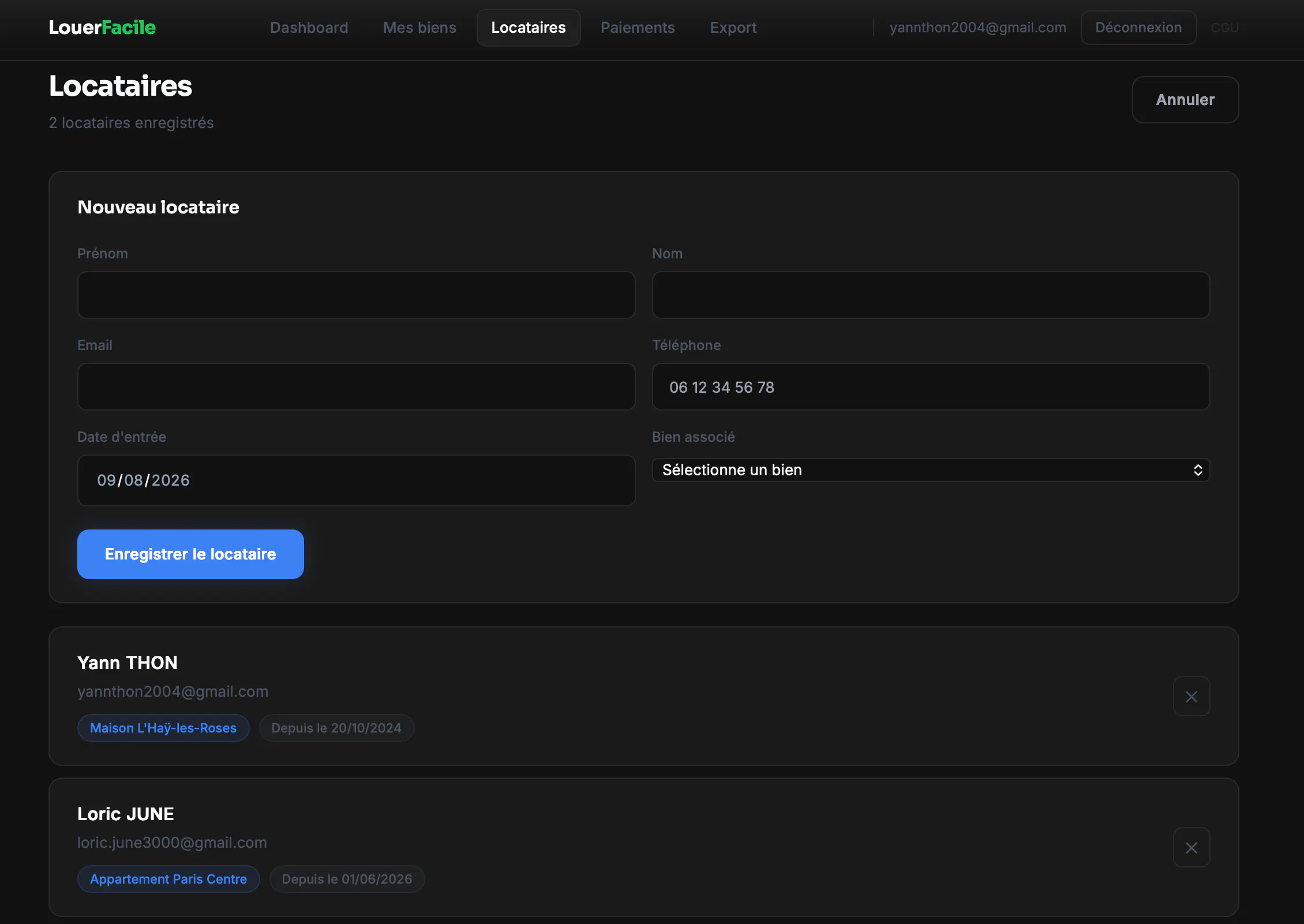Click the Déconnexion button
Screen dimensions: 1304x924
tap(1138, 28)
